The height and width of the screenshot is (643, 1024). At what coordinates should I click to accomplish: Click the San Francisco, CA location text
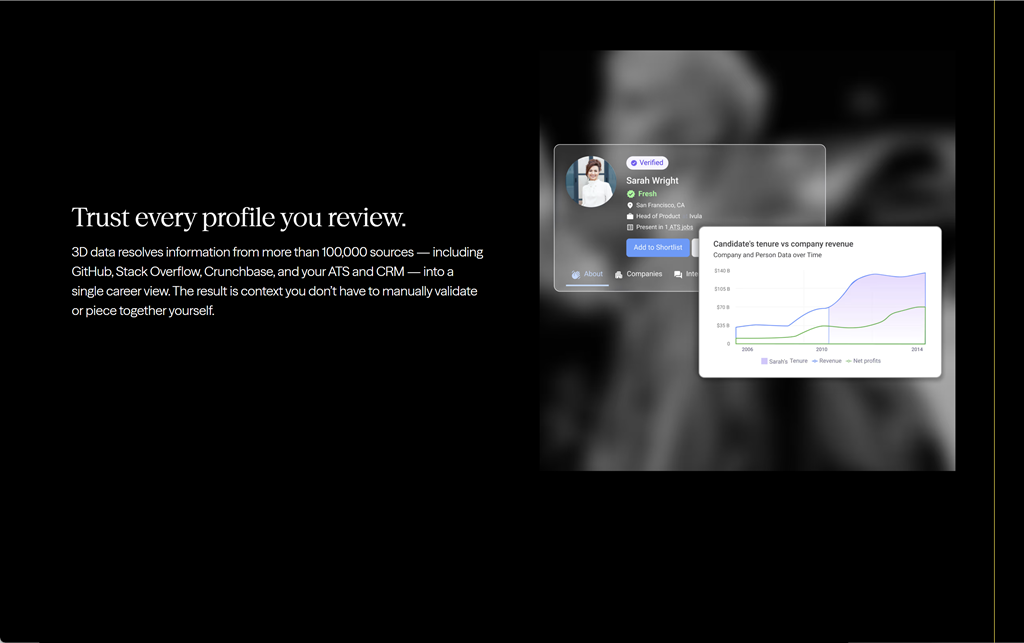click(x=660, y=205)
